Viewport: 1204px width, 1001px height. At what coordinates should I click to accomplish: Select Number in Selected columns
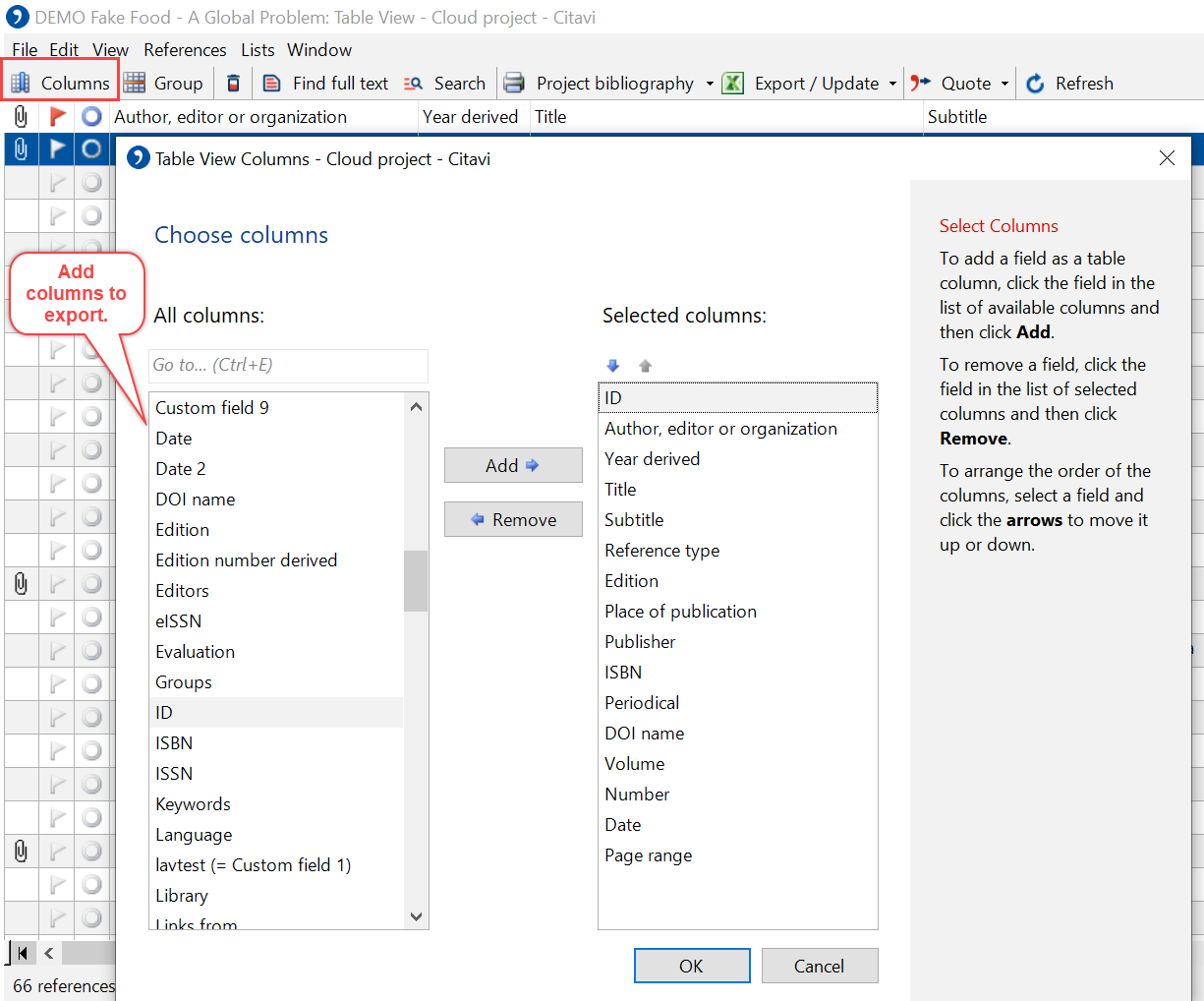pyautogui.click(x=737, y=795)
